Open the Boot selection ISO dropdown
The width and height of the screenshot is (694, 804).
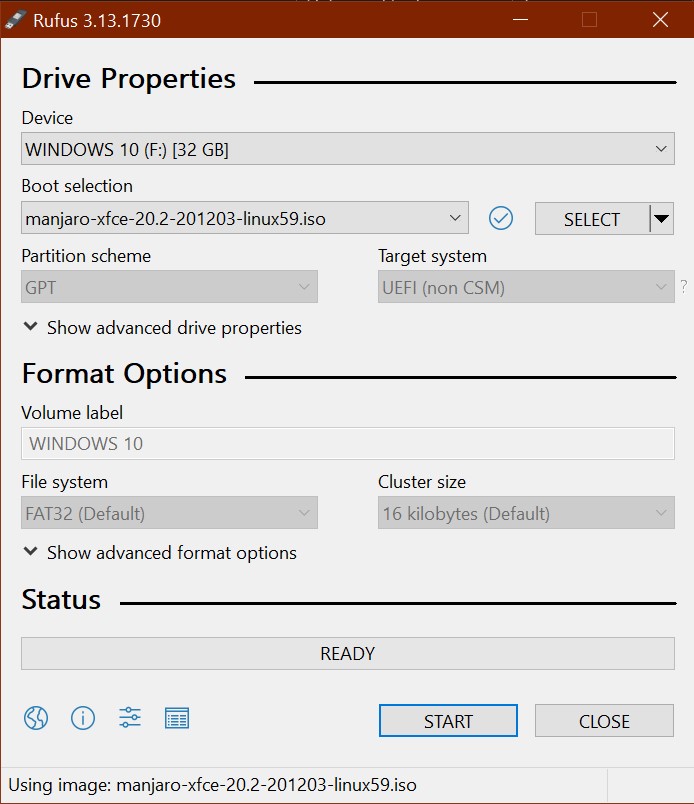[x=245, y=218]
